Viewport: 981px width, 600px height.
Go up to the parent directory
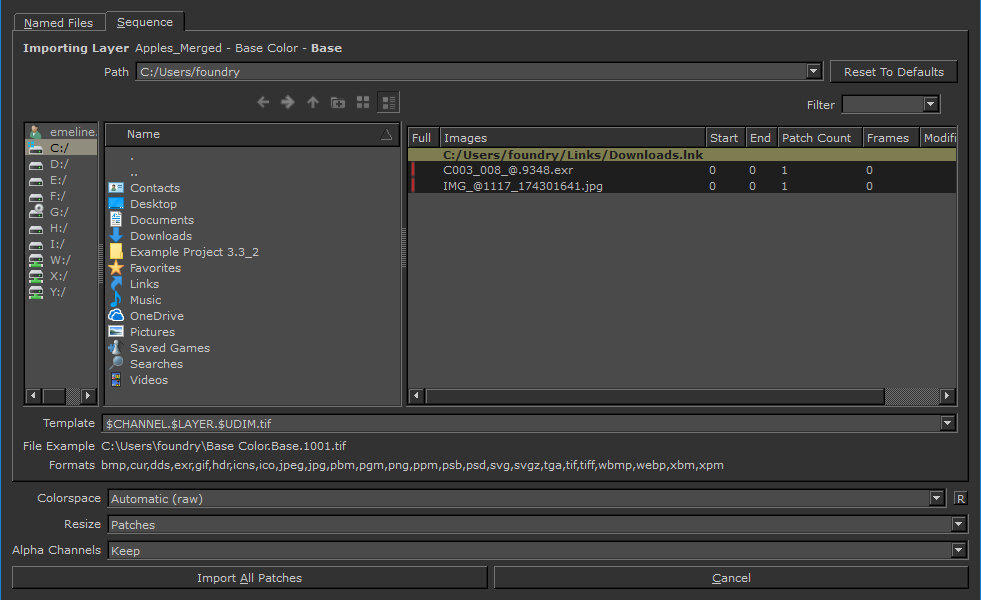(x=313, y=102)
